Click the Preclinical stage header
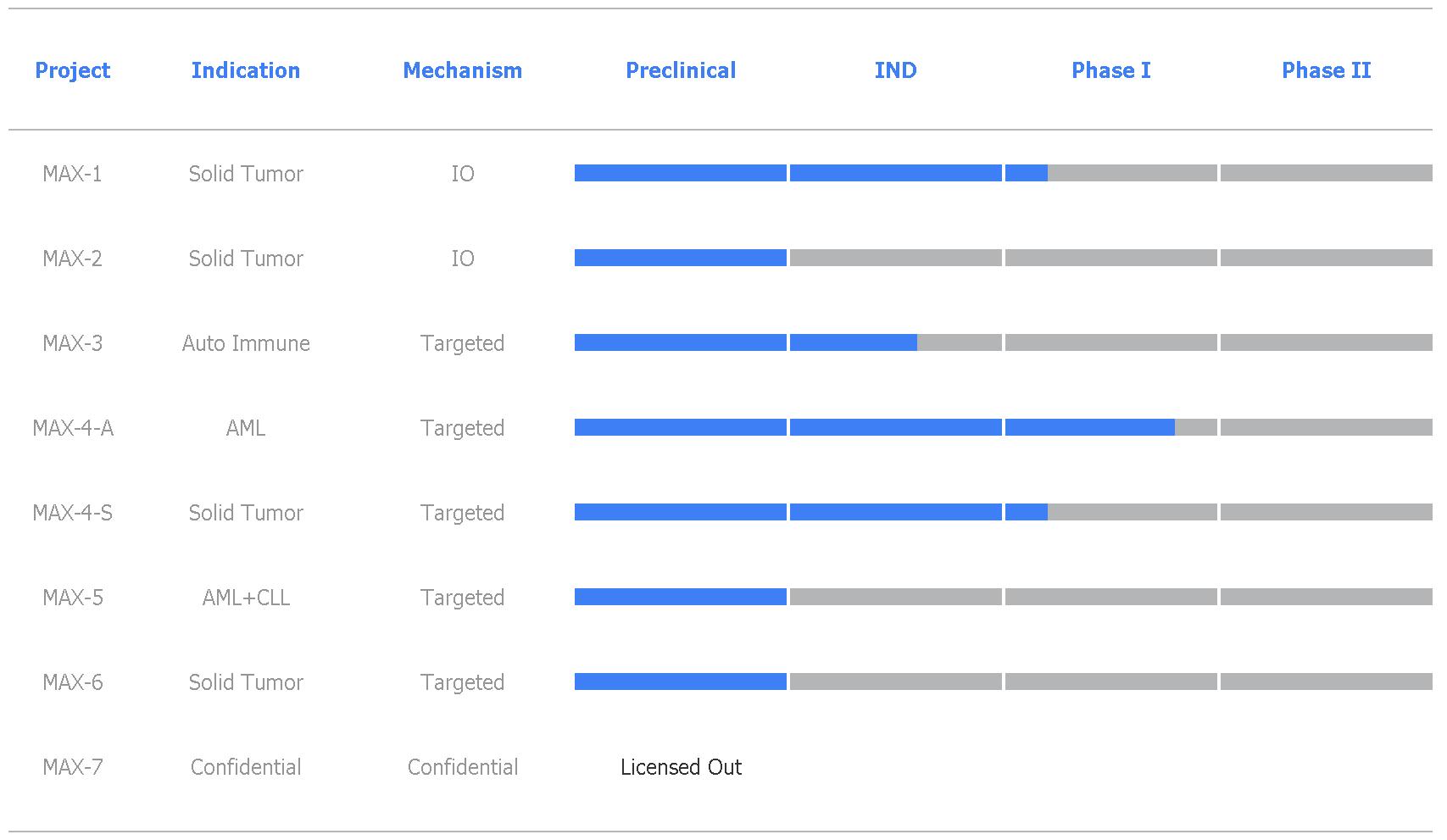 [681, 70]
